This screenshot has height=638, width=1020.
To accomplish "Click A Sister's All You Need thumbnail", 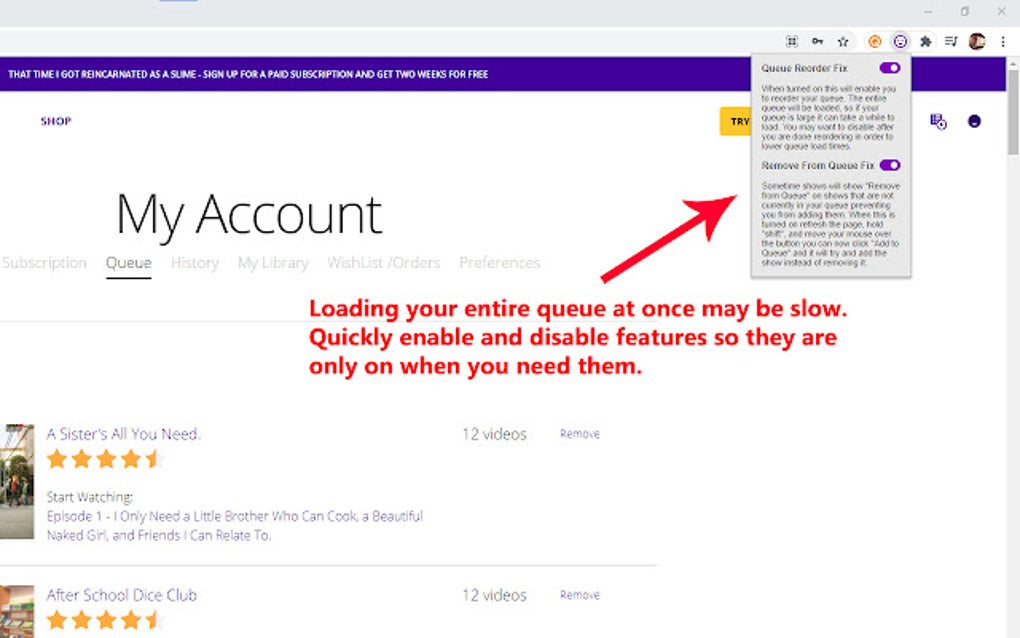I will coord(17,481).
